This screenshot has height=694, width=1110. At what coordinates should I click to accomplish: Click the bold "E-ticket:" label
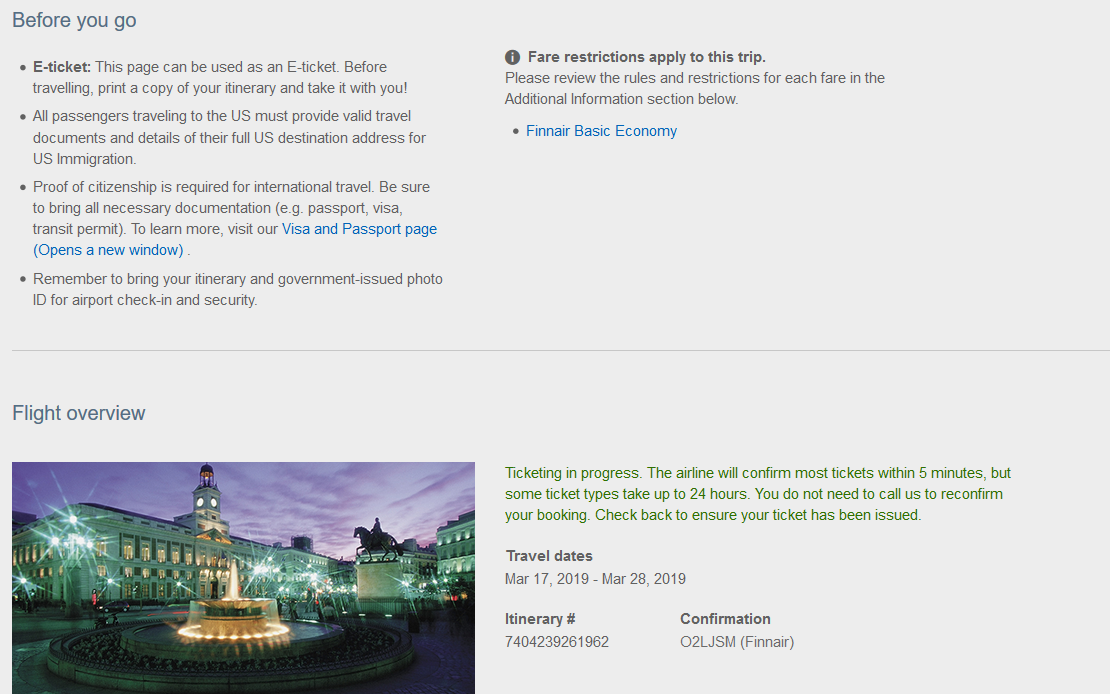(62, 67)
